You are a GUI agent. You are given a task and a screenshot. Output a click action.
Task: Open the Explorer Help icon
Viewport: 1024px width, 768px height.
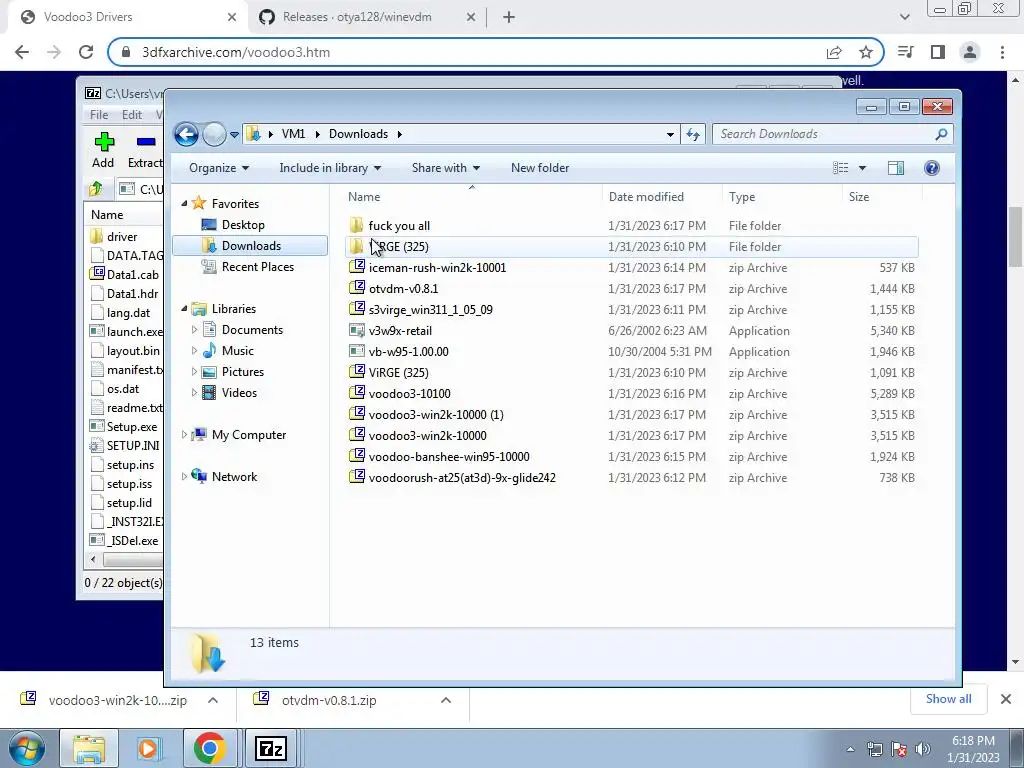pyautogui.click(x=932, y=168)
